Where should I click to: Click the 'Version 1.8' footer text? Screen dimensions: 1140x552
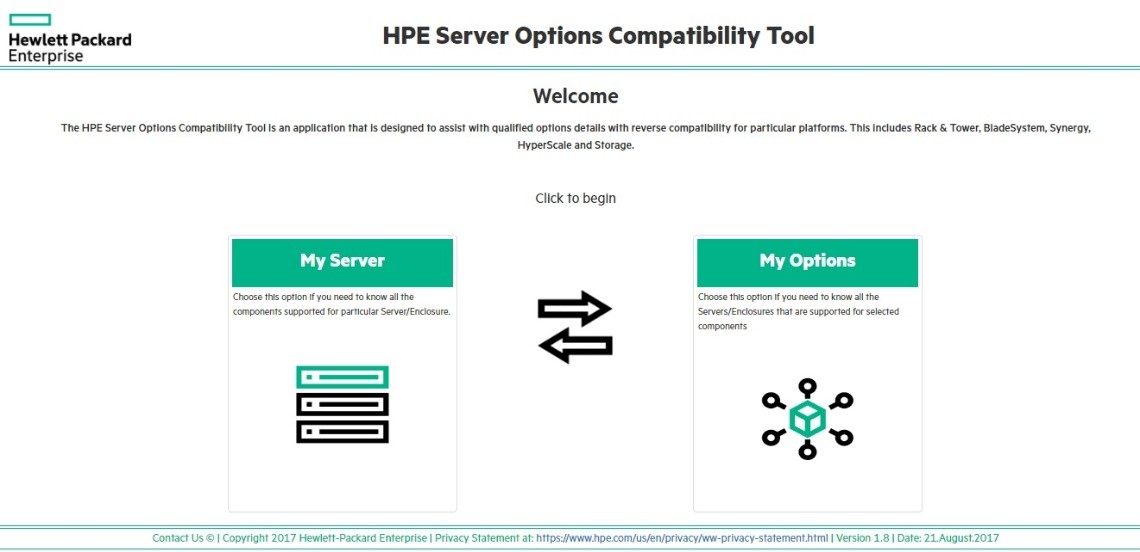(862, 539)
